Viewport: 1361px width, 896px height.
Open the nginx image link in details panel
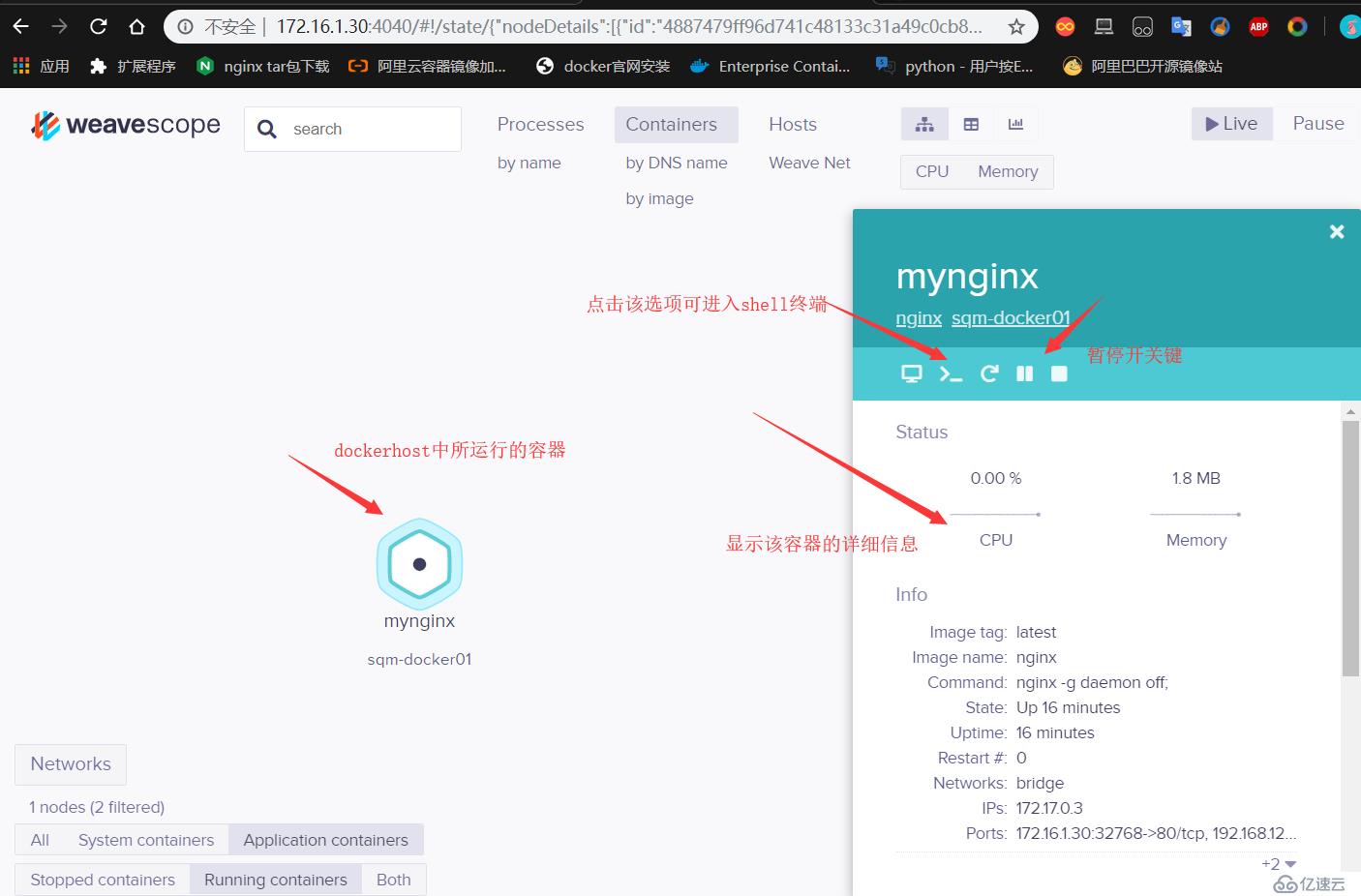pos(919,317)
